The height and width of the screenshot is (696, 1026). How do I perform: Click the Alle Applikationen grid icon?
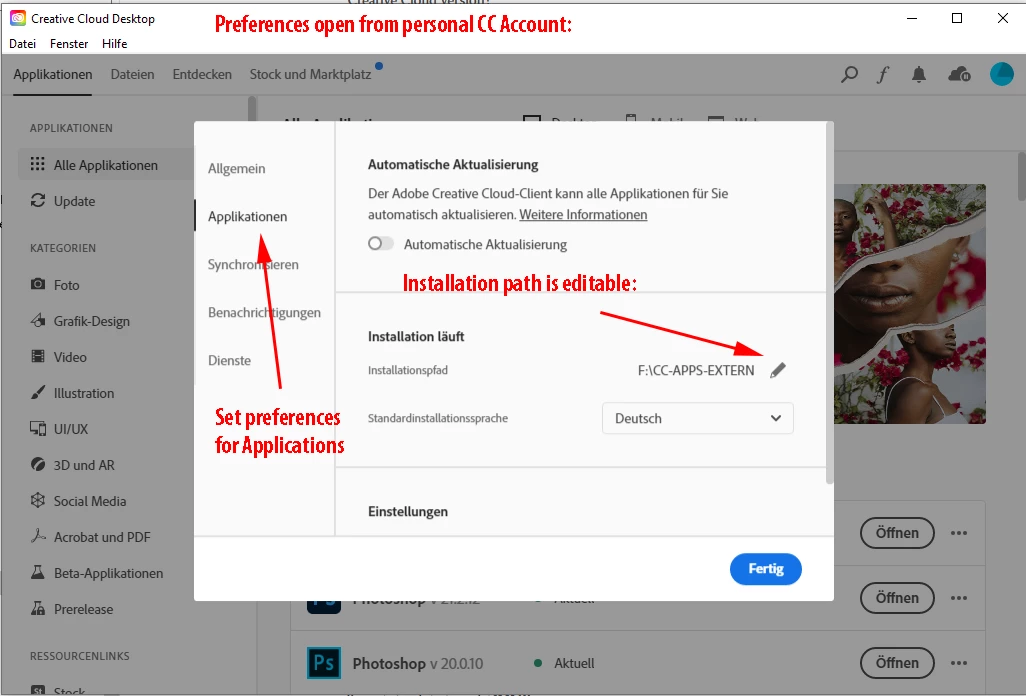pos(38,164)
